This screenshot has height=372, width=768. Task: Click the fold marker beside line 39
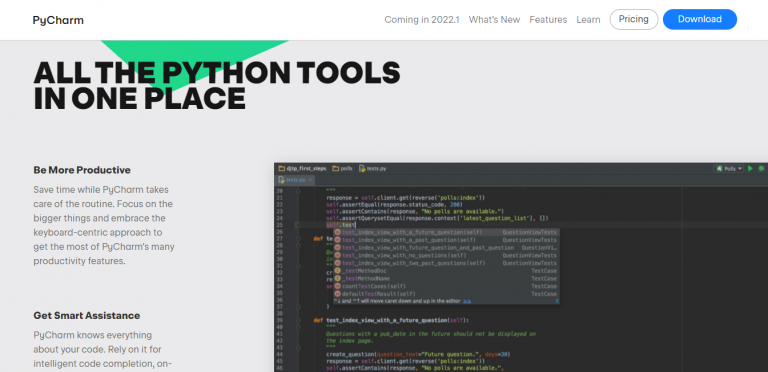coord(297,320)
